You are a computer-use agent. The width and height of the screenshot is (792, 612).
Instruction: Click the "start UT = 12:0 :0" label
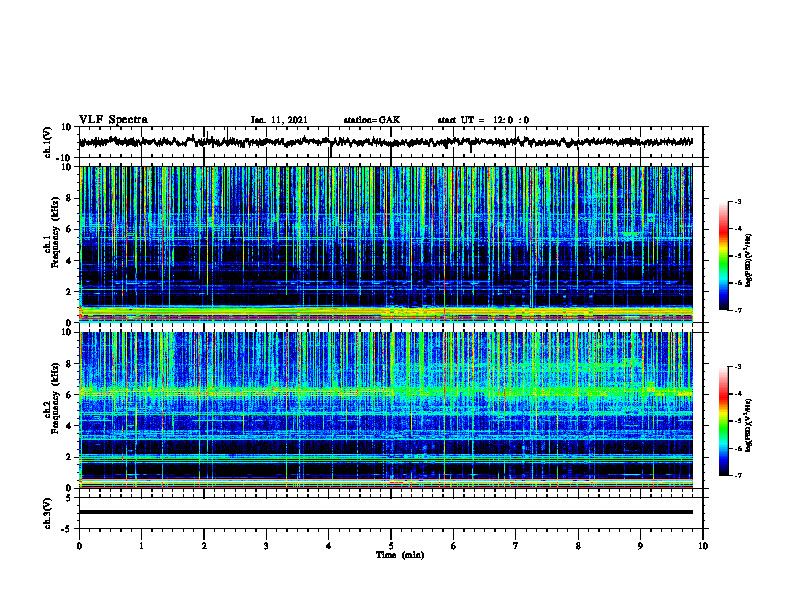(483, 120)
